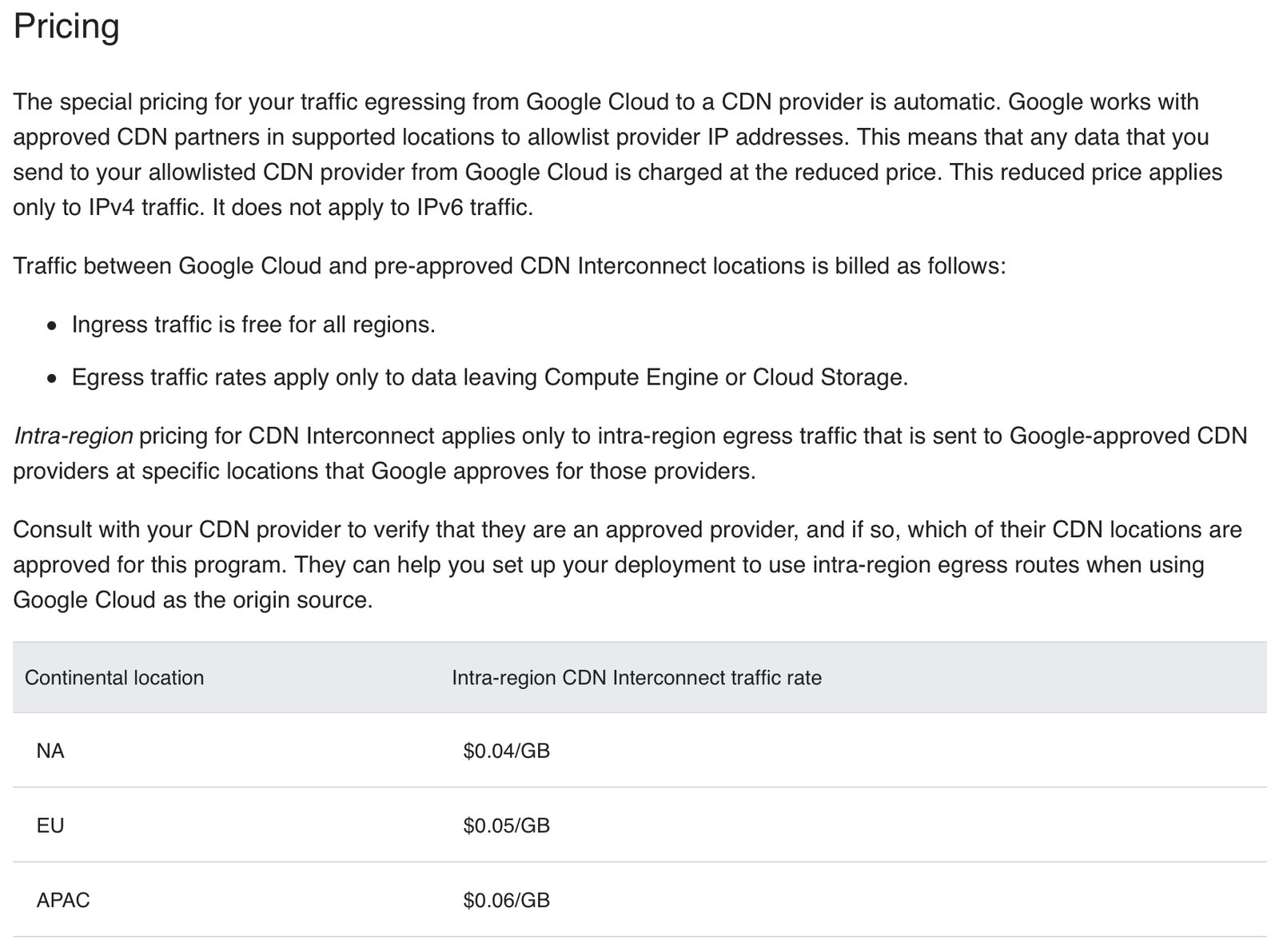Click the "Continental location" column header
This screenshot has height=952, width=1279.
[114, 678]
